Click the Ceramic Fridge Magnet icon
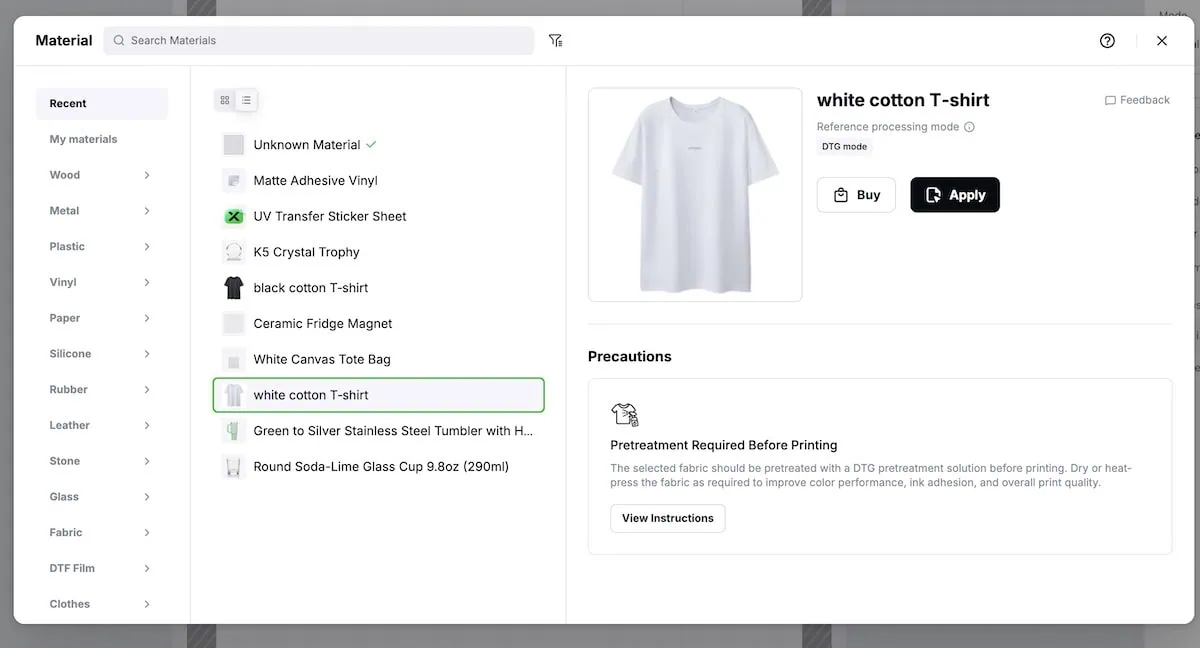1200x648 pixels. (234, 324)
